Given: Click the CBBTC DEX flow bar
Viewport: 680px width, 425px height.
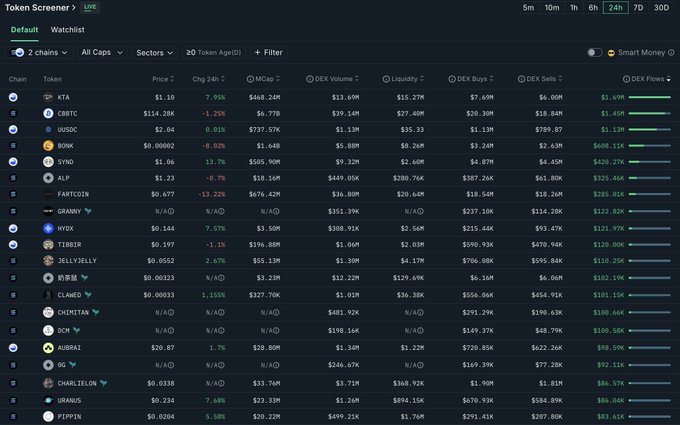Looking at the screenshot, I should coord(649,113).
